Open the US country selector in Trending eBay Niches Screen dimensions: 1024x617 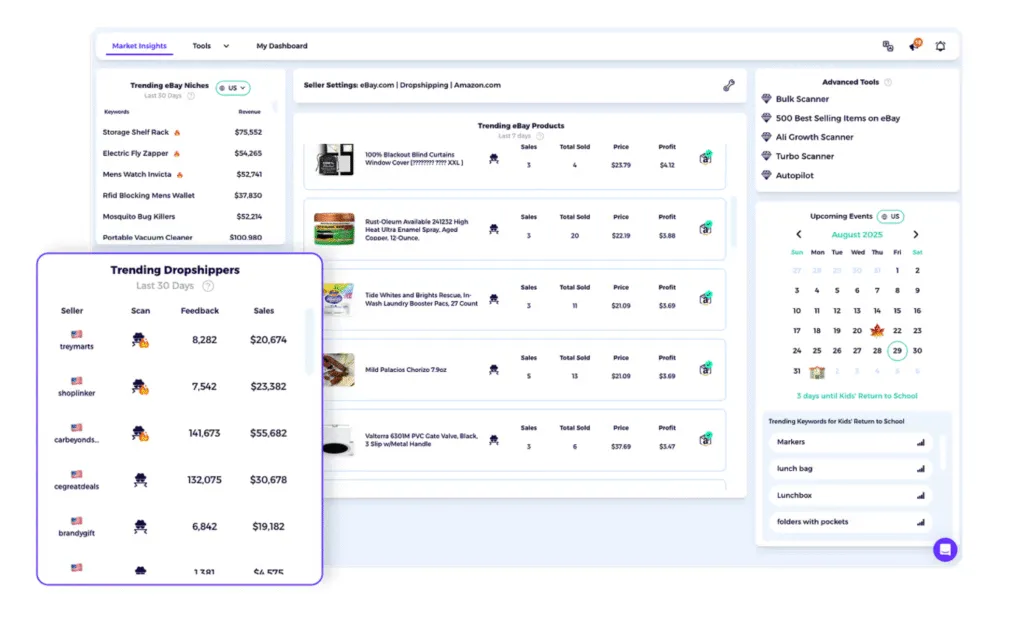click(233, 87)
